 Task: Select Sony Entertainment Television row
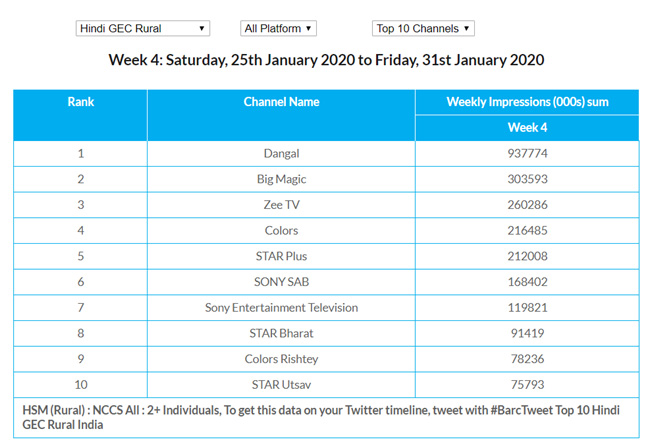(x=281, y=308)
